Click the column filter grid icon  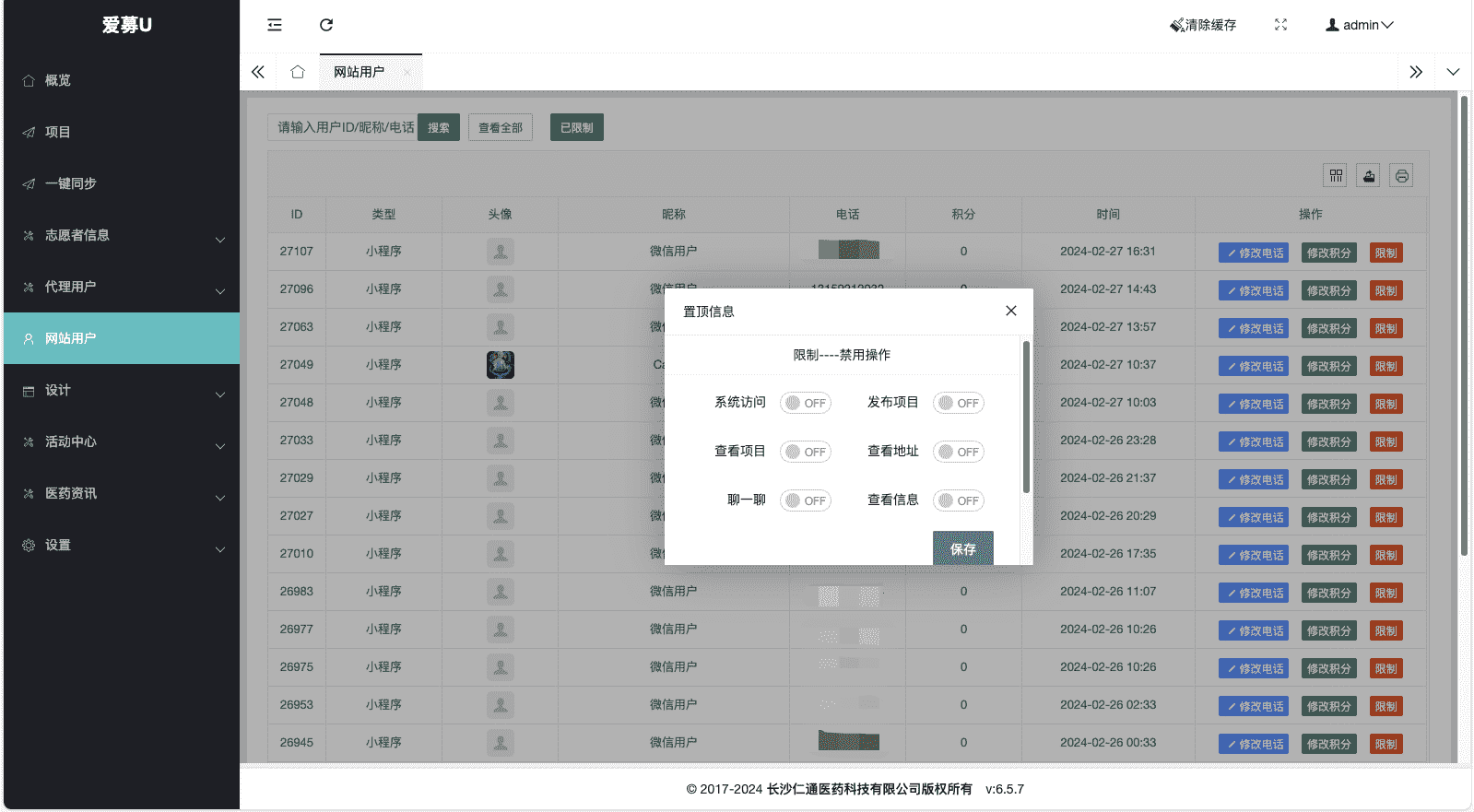[1336, 176]
